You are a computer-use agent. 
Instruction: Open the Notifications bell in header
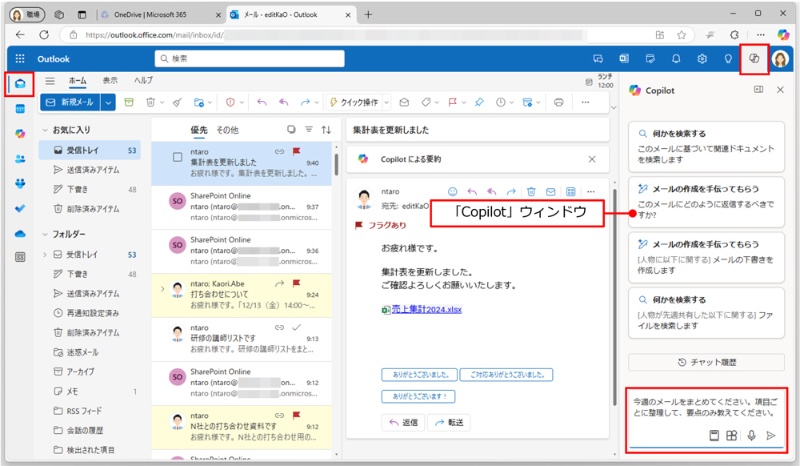tap(676, 59)
